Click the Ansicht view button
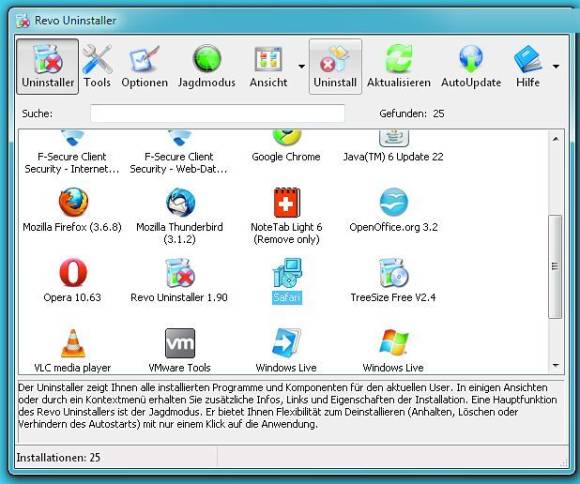 (268, 67)
